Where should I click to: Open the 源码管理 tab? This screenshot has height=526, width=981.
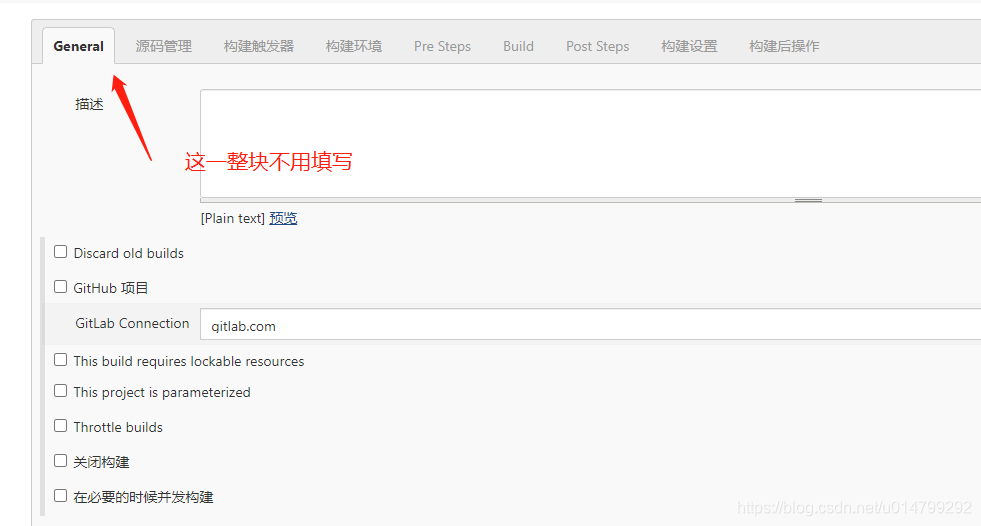(163, 46)
